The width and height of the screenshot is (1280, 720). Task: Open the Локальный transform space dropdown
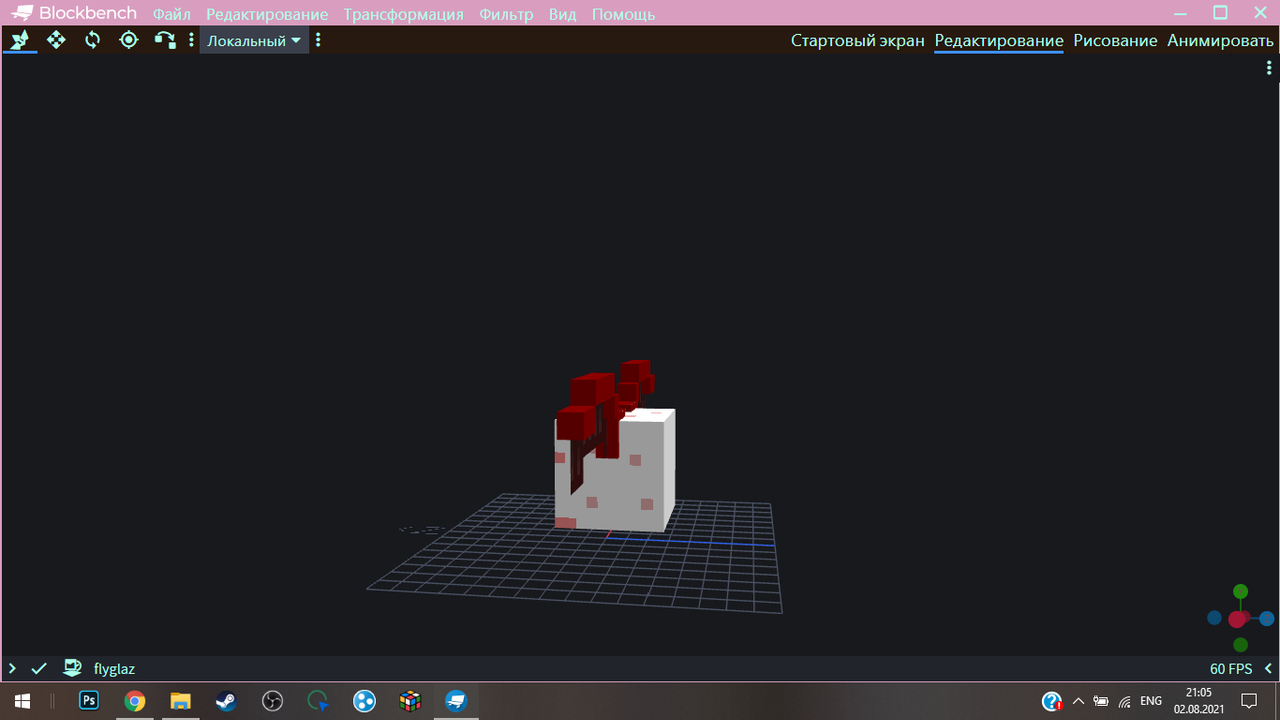point(254,41)
